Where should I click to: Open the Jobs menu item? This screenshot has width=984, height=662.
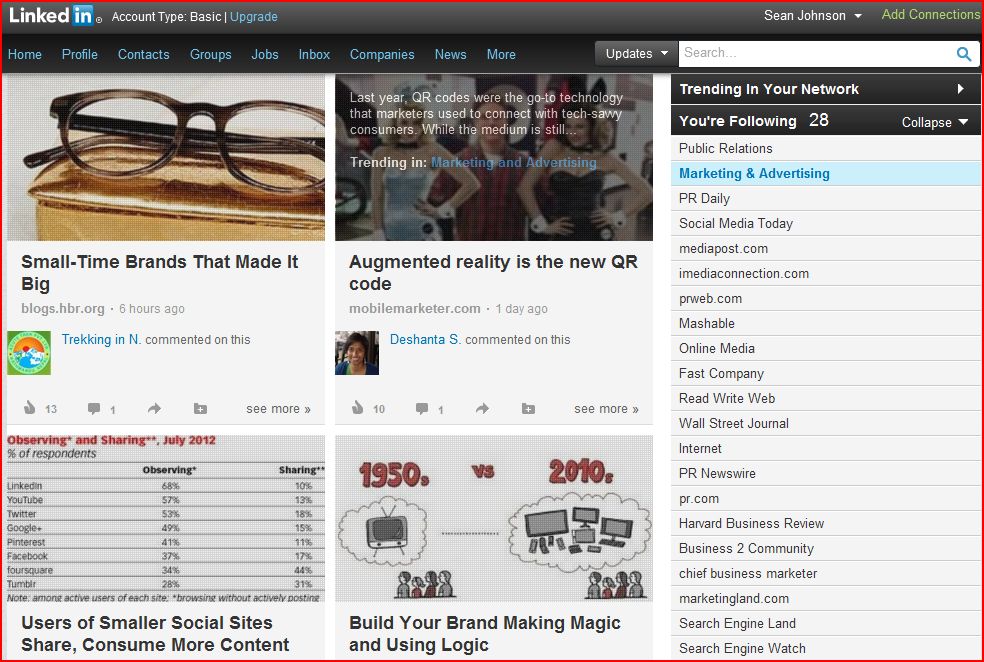(265, 55)
